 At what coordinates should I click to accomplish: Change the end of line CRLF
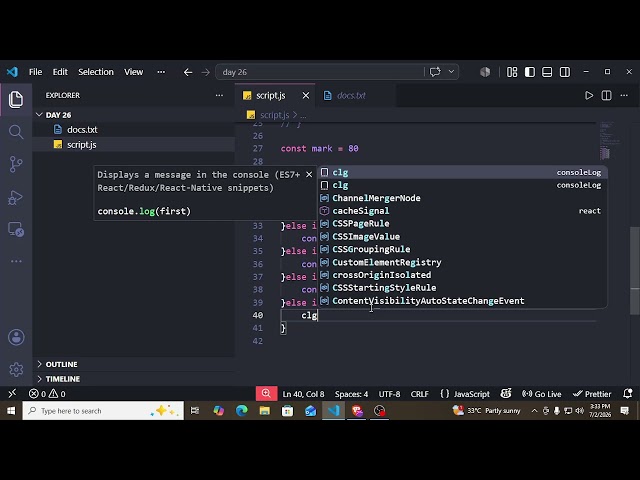tap(420, 394)
